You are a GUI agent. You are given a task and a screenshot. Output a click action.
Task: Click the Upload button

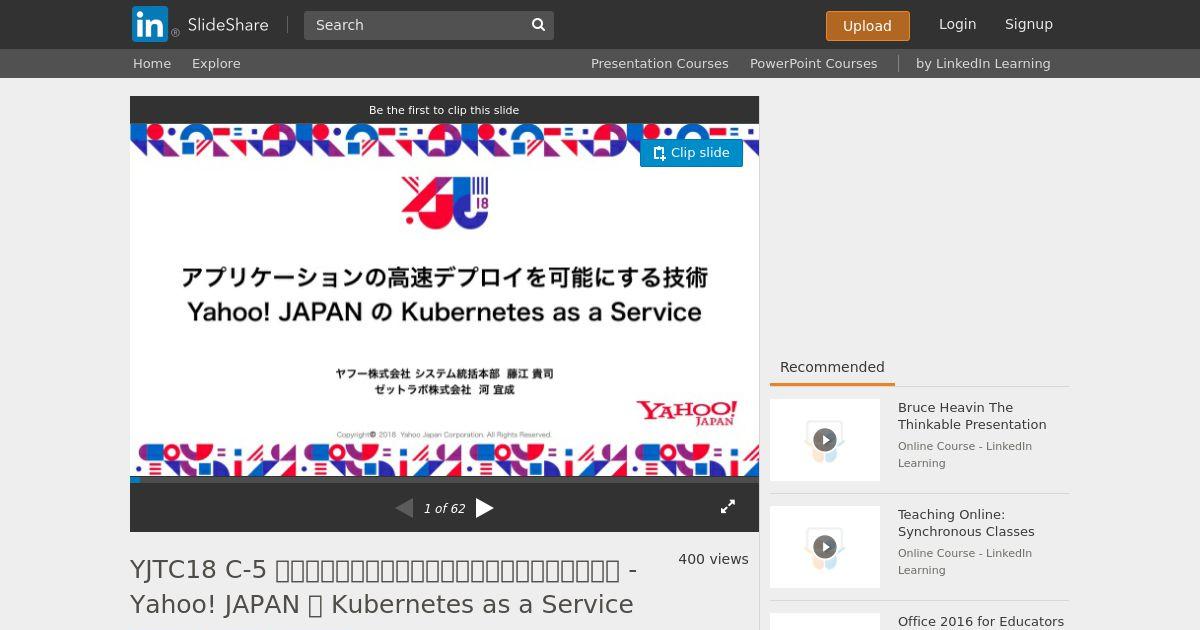[x=867, y=26]
